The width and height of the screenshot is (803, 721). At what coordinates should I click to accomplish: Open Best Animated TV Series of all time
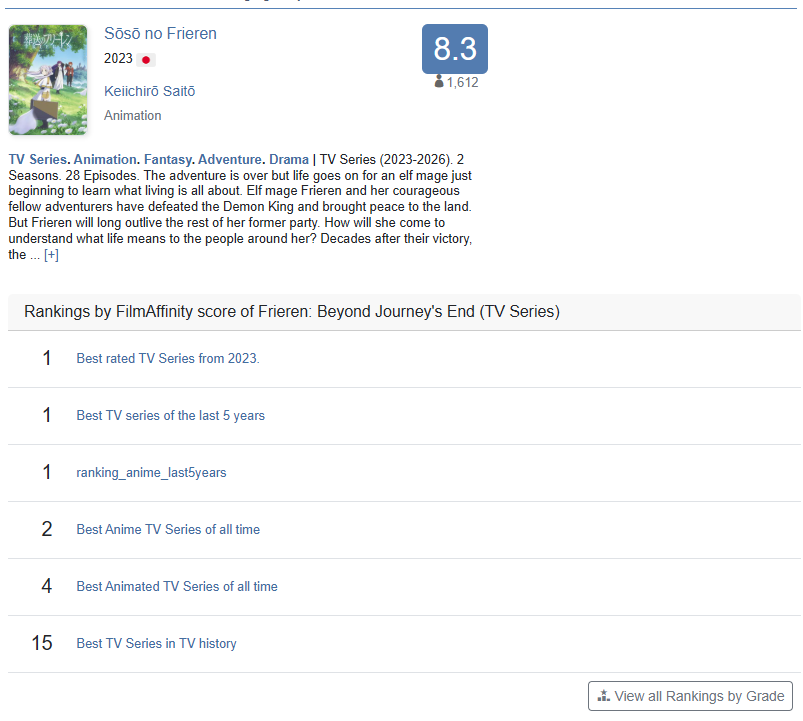coord(177,586)
